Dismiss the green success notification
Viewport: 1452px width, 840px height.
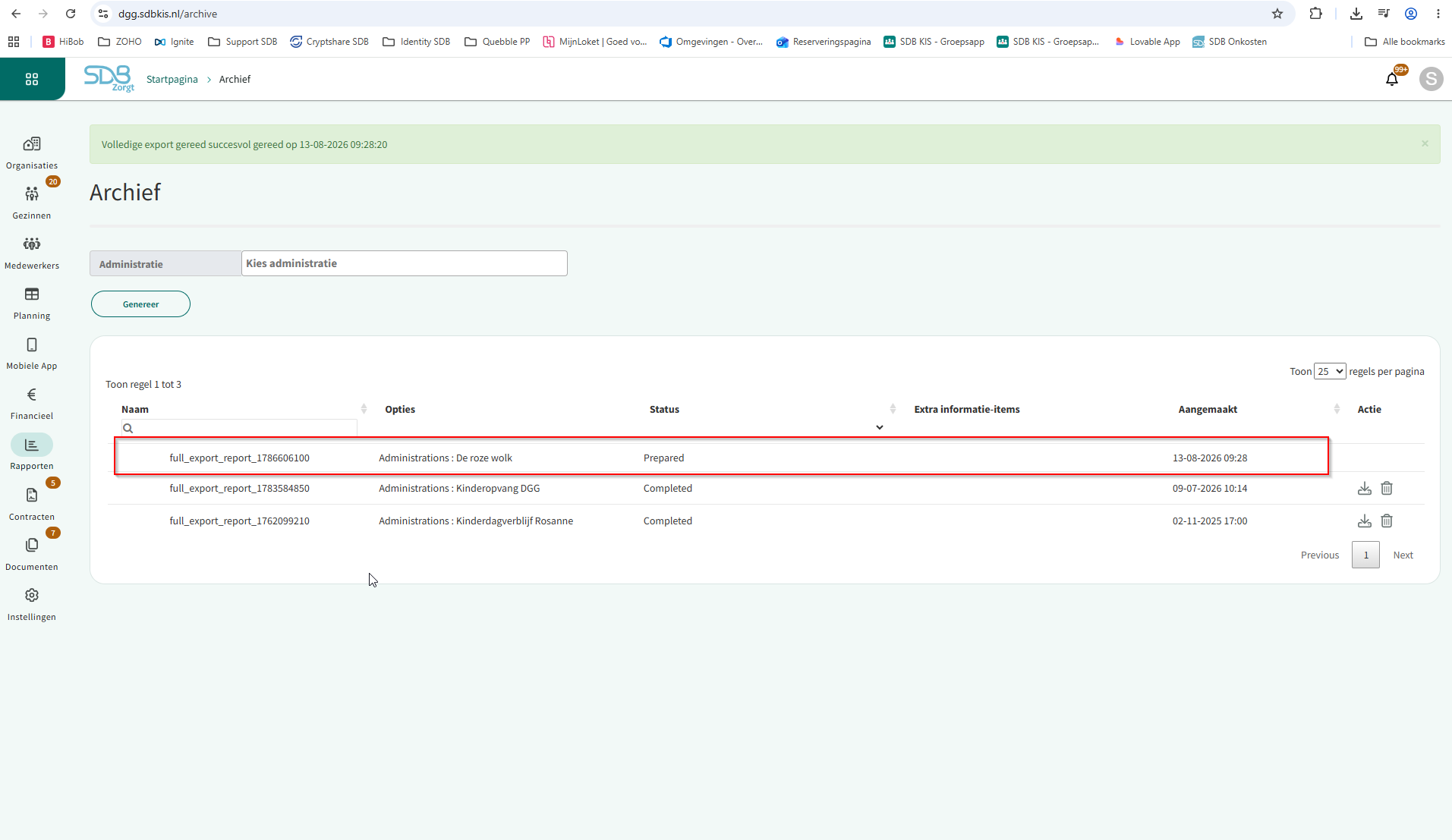click(1425, 143)
